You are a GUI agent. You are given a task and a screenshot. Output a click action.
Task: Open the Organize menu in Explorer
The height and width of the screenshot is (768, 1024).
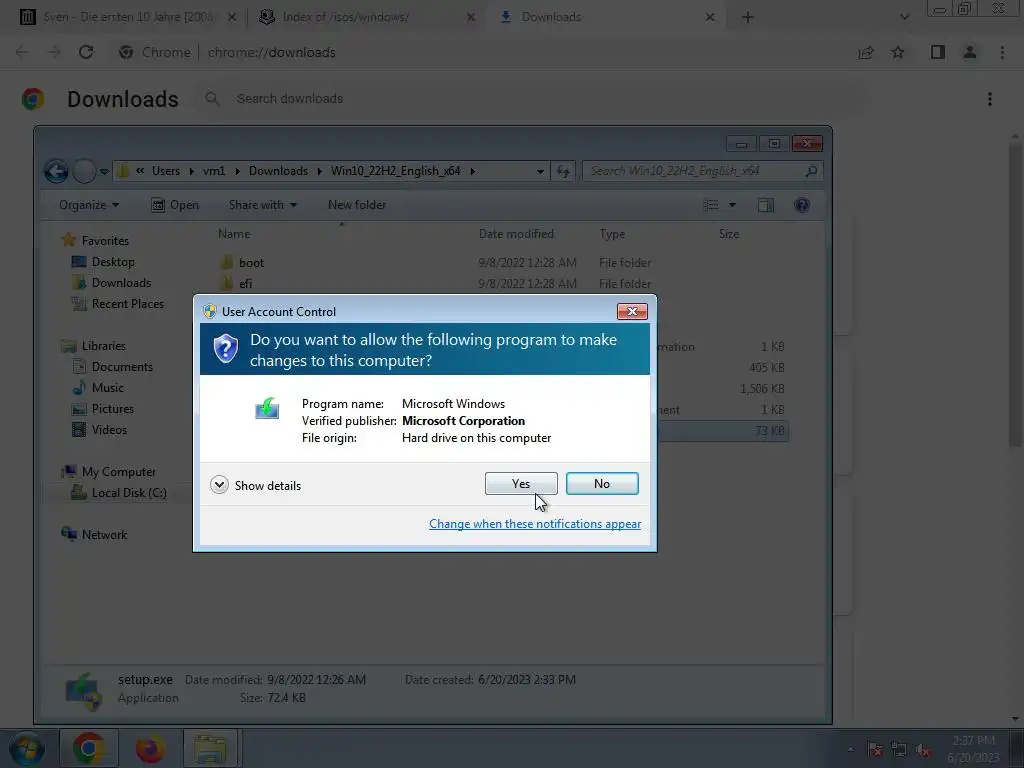click(89, 205)
